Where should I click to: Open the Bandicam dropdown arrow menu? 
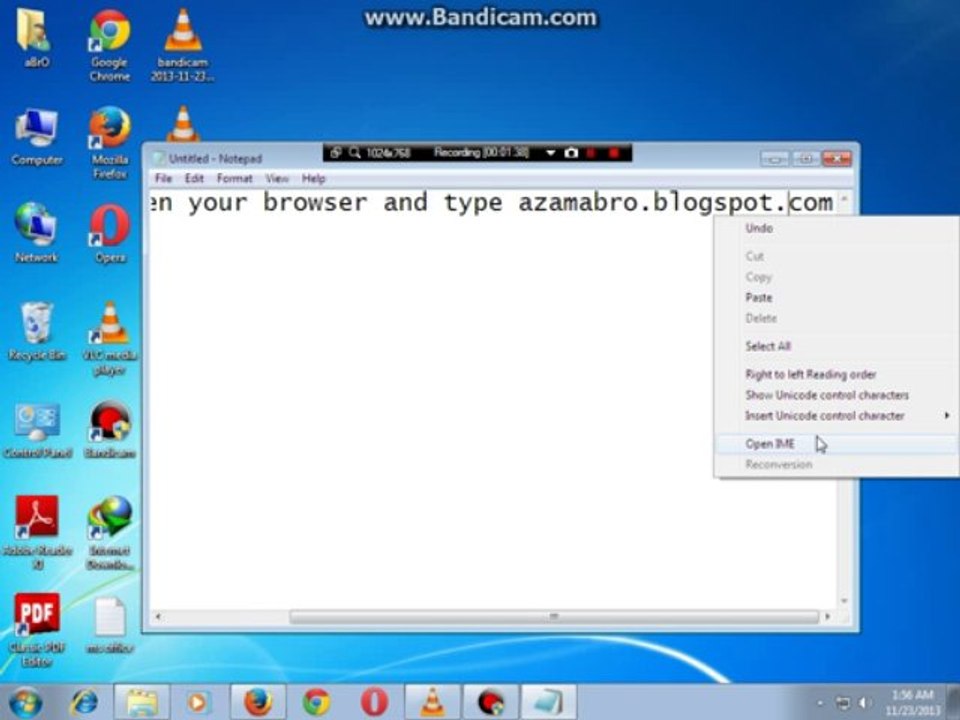pos(550,153)
